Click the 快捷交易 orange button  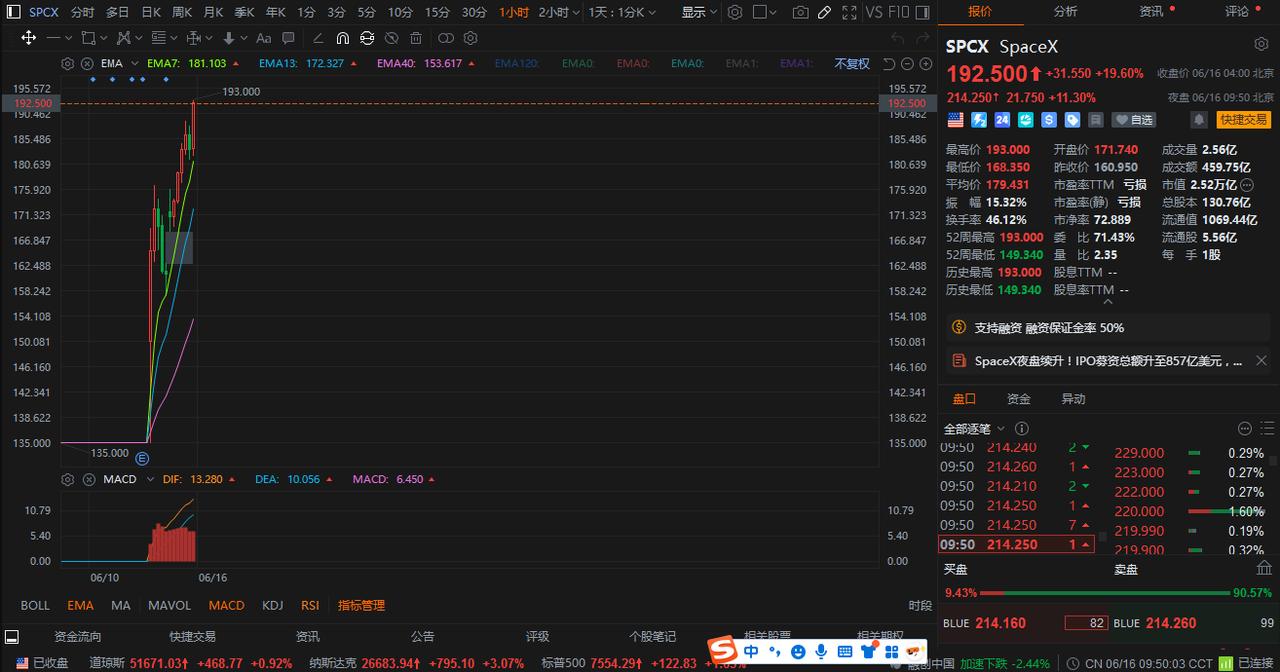pos(1243,119)
